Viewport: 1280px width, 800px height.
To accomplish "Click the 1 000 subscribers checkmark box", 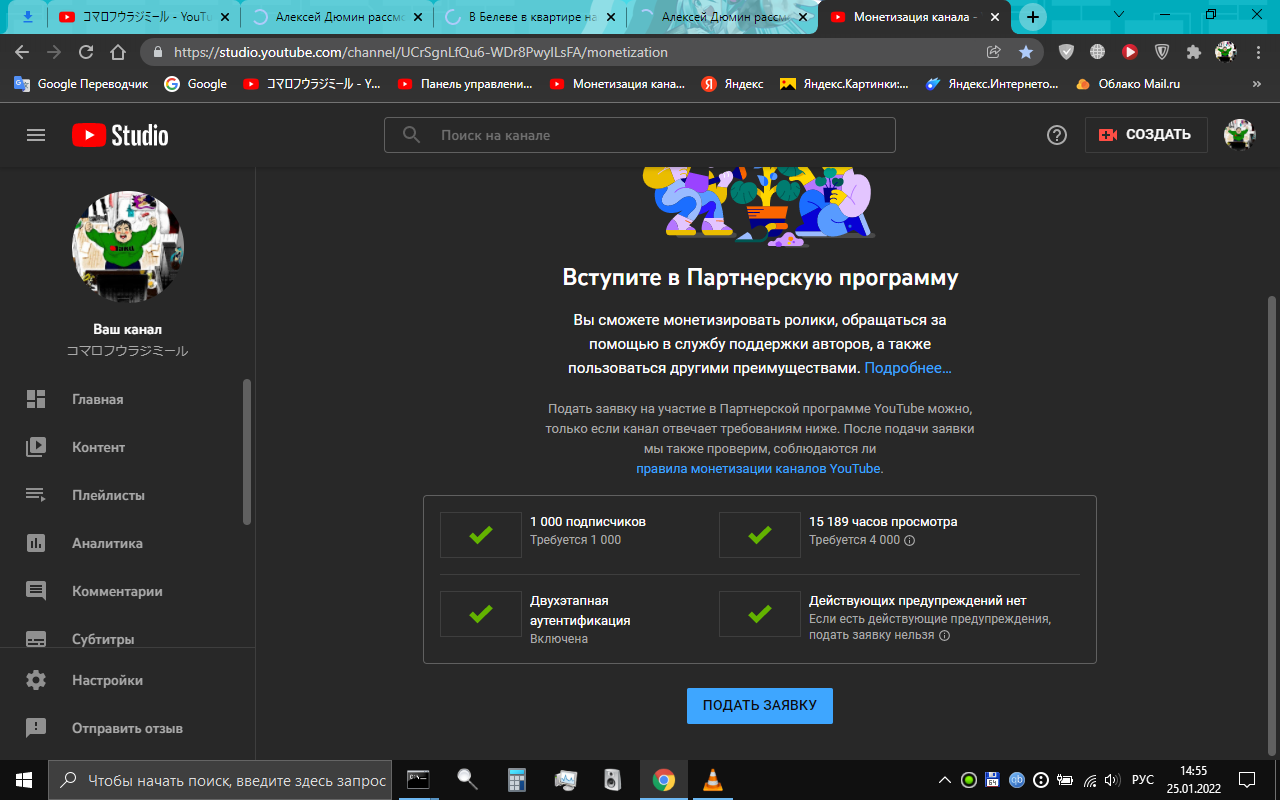I will click(481, 535).
